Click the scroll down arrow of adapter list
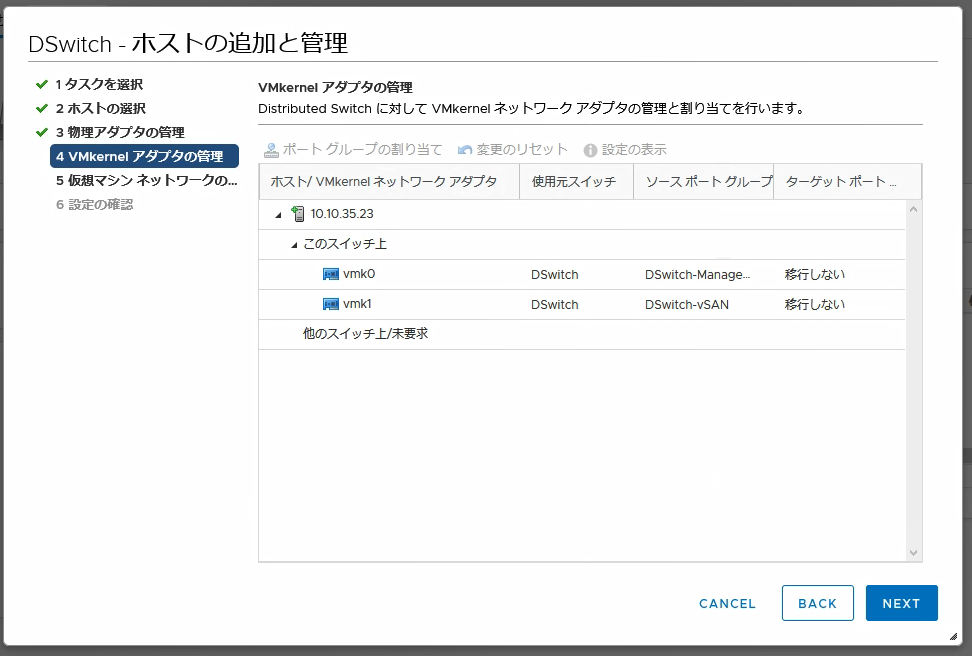This screenshot has width=972, height=656. pos(913,552)
